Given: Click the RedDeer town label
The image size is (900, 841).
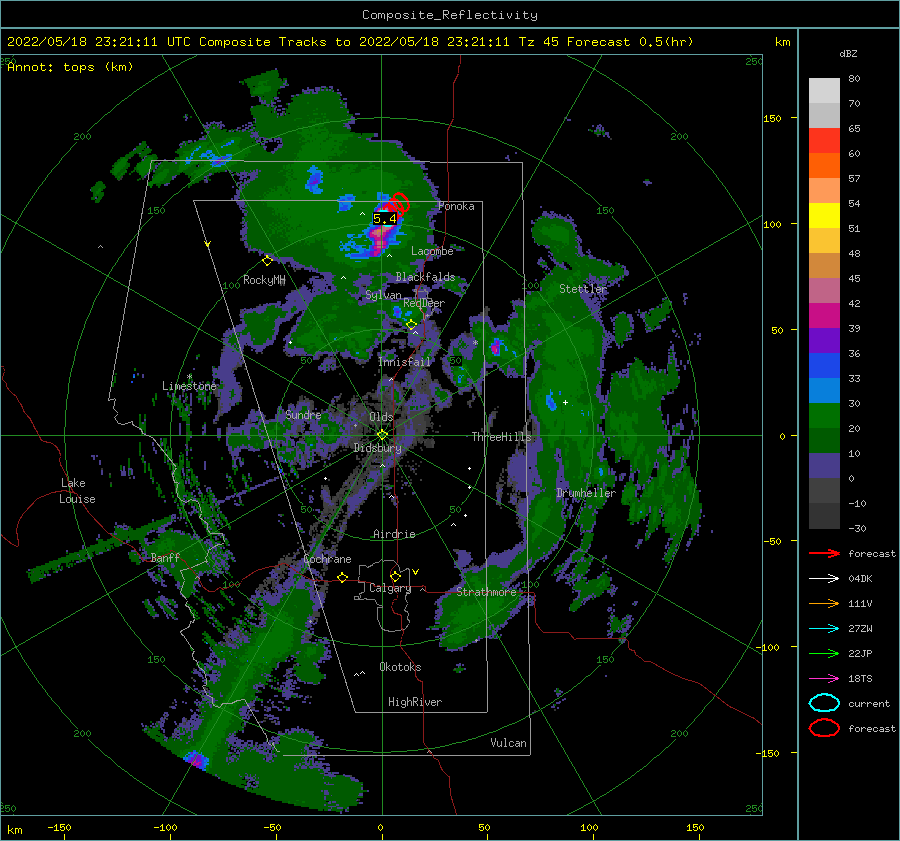Looking at the screenshot, I should click(x=424, y=303).
